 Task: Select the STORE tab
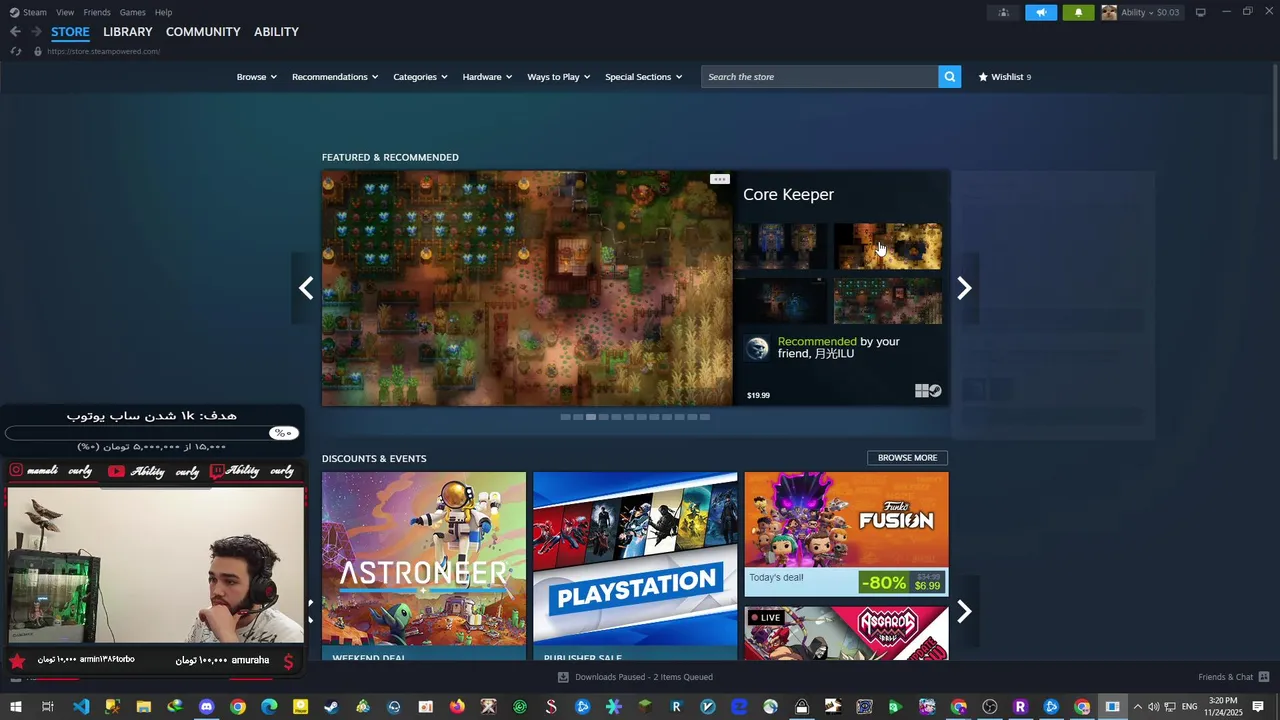click(x=70, y=32)
